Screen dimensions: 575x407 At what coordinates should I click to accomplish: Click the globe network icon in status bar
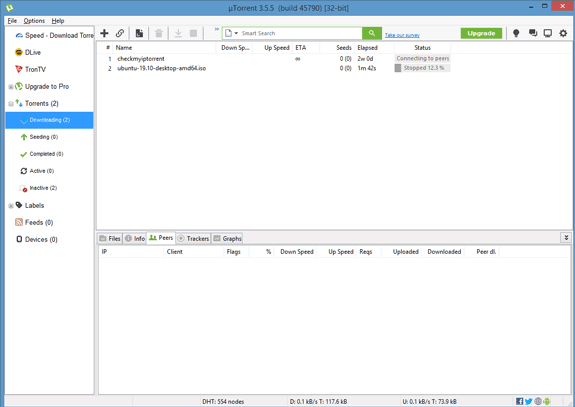click(538, 402)
